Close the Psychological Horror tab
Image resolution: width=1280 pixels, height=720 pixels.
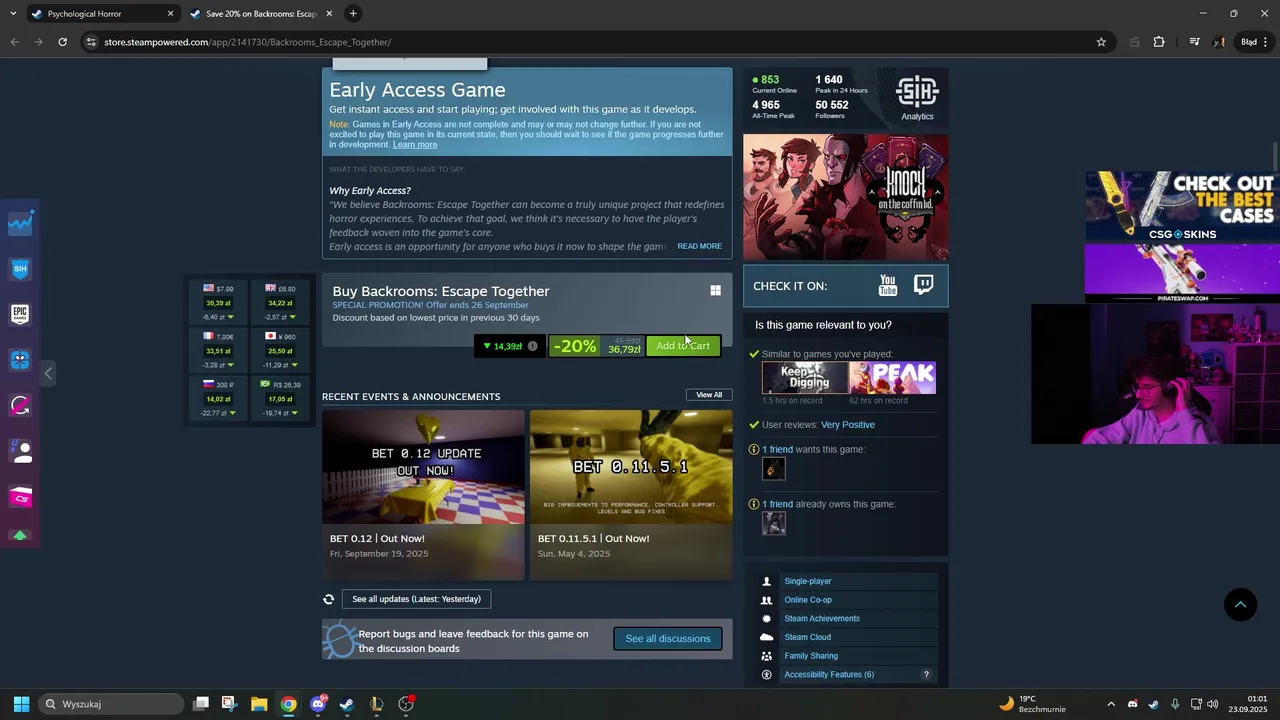[x=170, y=14]
